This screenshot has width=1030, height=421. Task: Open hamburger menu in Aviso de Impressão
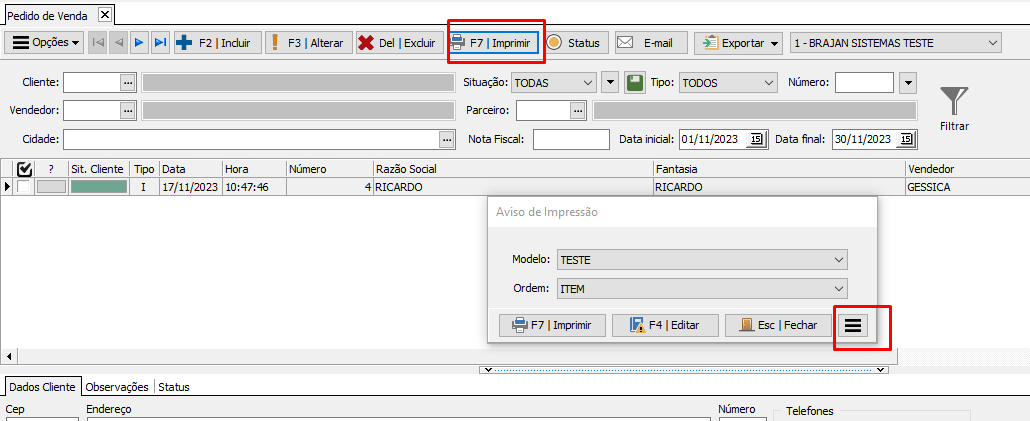pyautogui.click(x=853, y=325)
